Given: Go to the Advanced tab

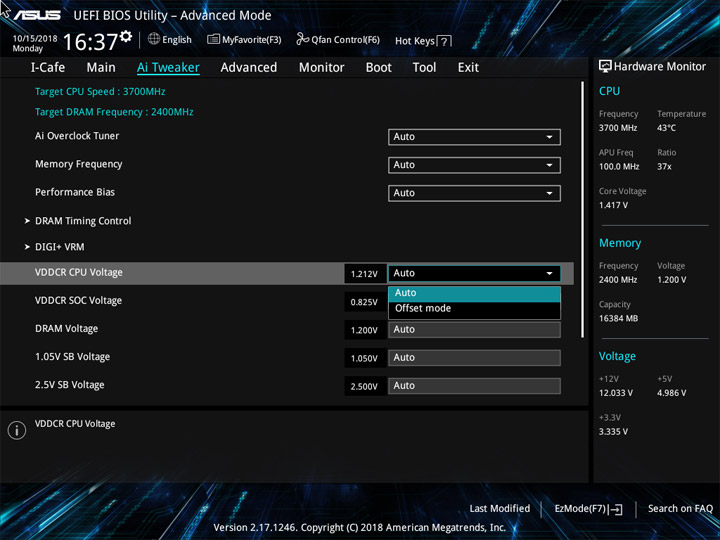Looking at the screenshot, I should click(x=249, y=68).
